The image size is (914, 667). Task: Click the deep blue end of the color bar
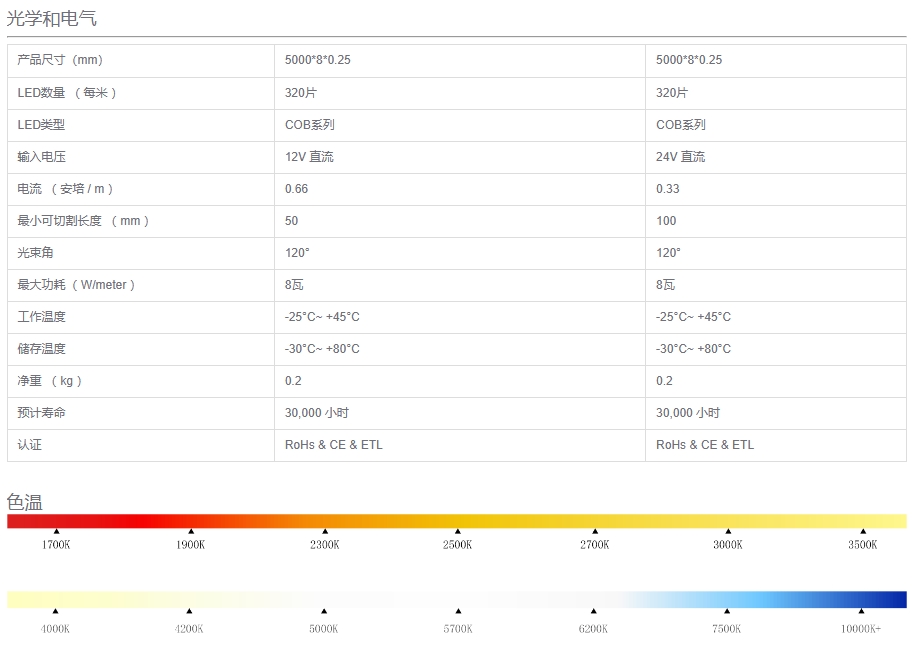893,599
